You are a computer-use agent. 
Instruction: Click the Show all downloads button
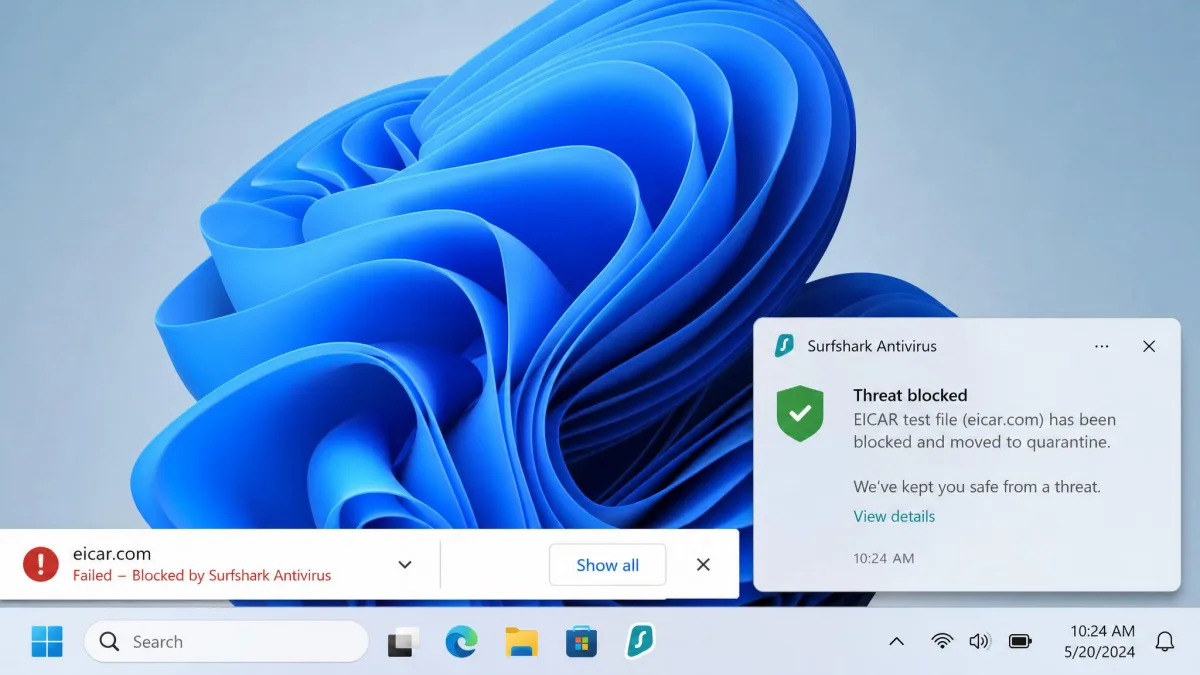click(x=607, y=565)
